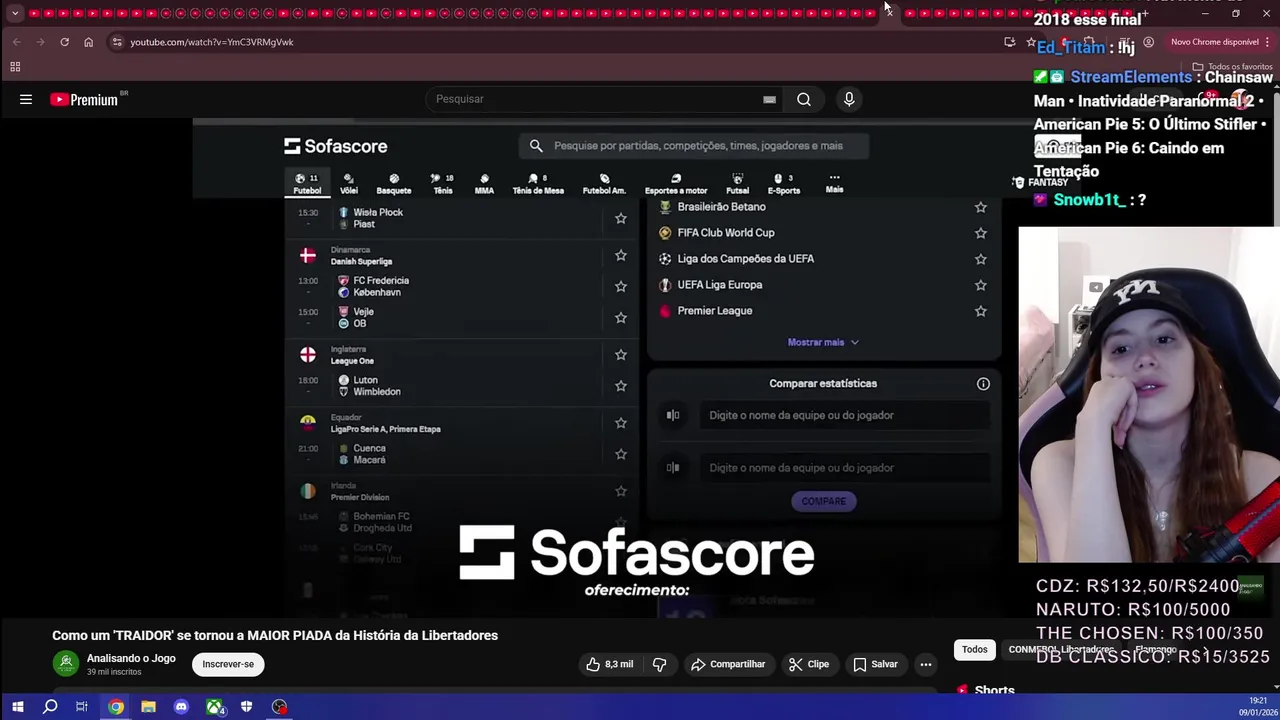The image size is (1280, 720).
Task: Open the MMA sport tab
Action: [x=484, y=183]
